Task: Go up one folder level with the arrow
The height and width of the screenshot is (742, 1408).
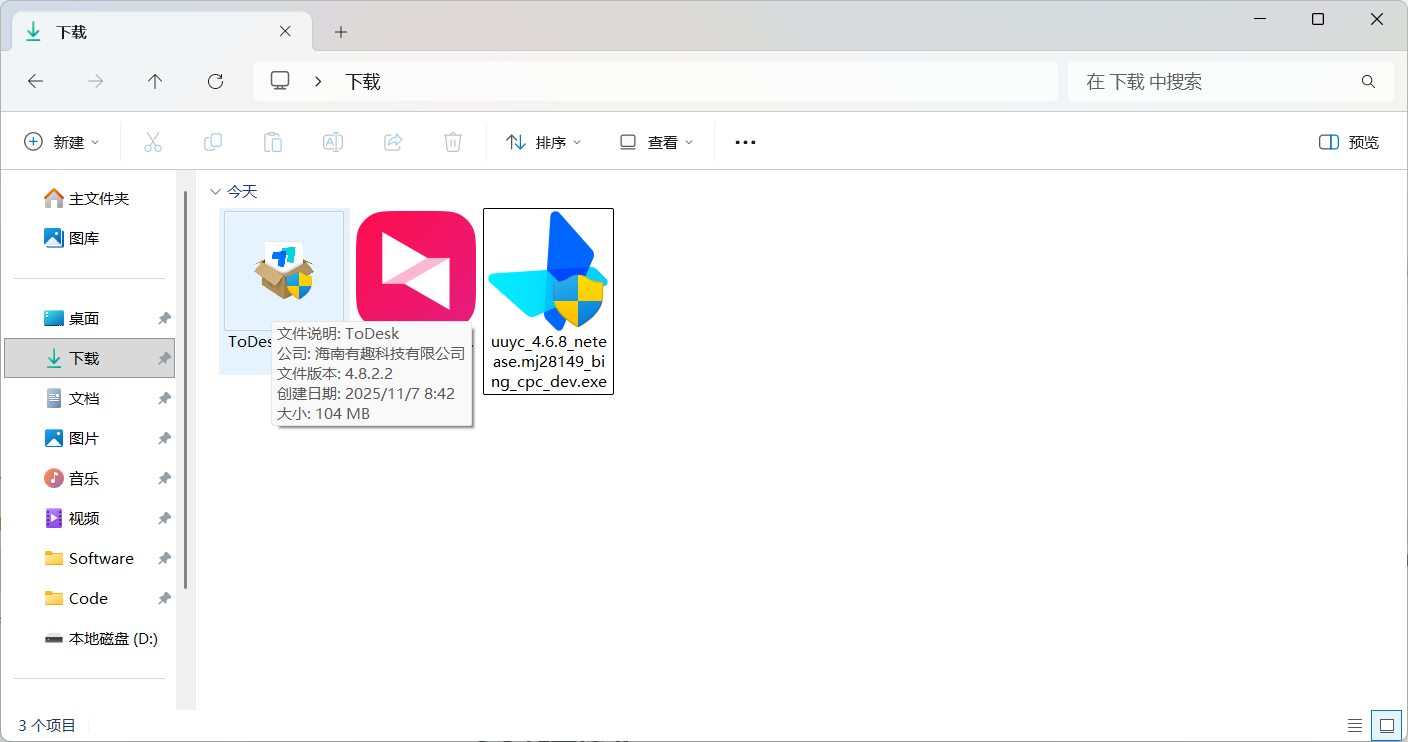Action: point(155,81)
